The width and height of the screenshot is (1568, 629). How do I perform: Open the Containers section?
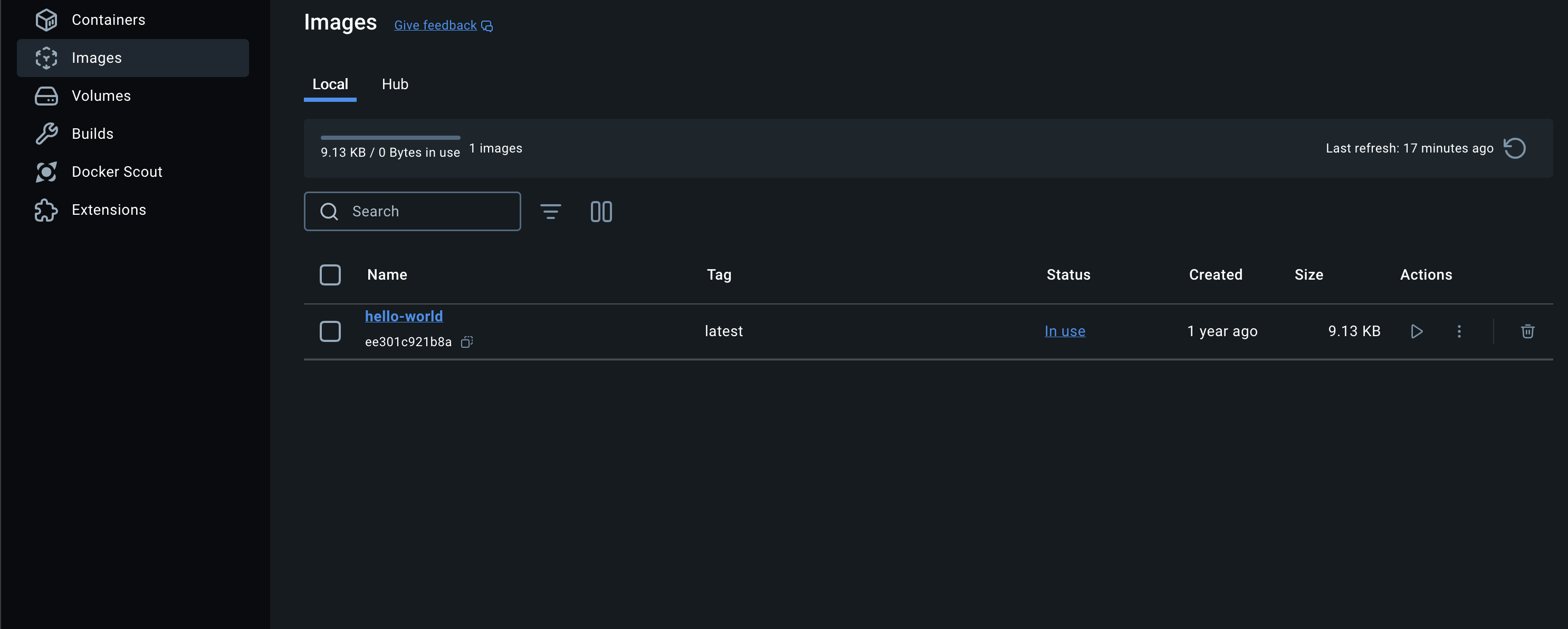[133, 20]
